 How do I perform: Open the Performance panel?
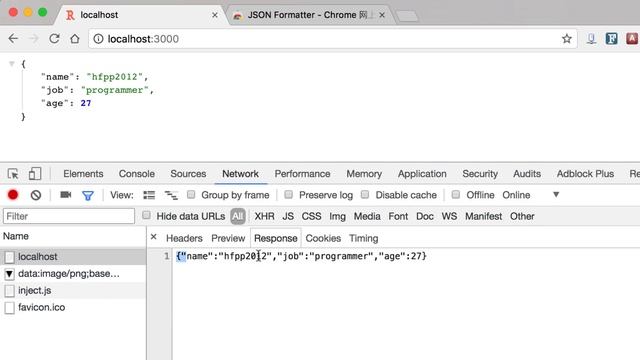click(x=302, y=174)
